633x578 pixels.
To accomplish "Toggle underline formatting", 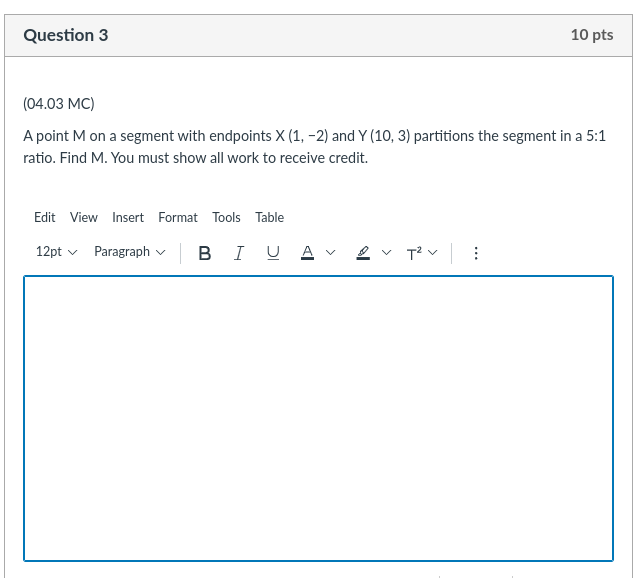I will [273, 253].
